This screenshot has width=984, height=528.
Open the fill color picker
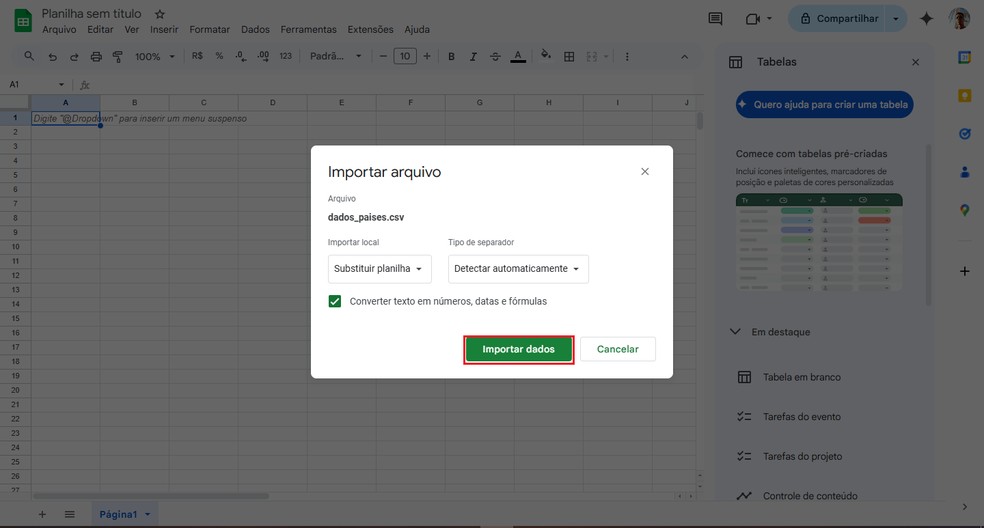click(x=546, y=55)
